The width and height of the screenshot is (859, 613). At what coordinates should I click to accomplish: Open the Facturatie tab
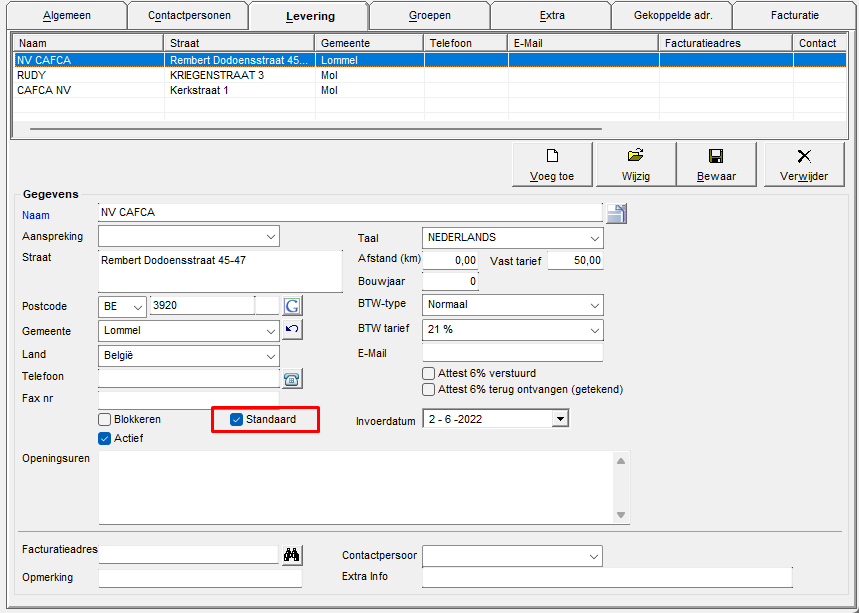tap(794, 15)
